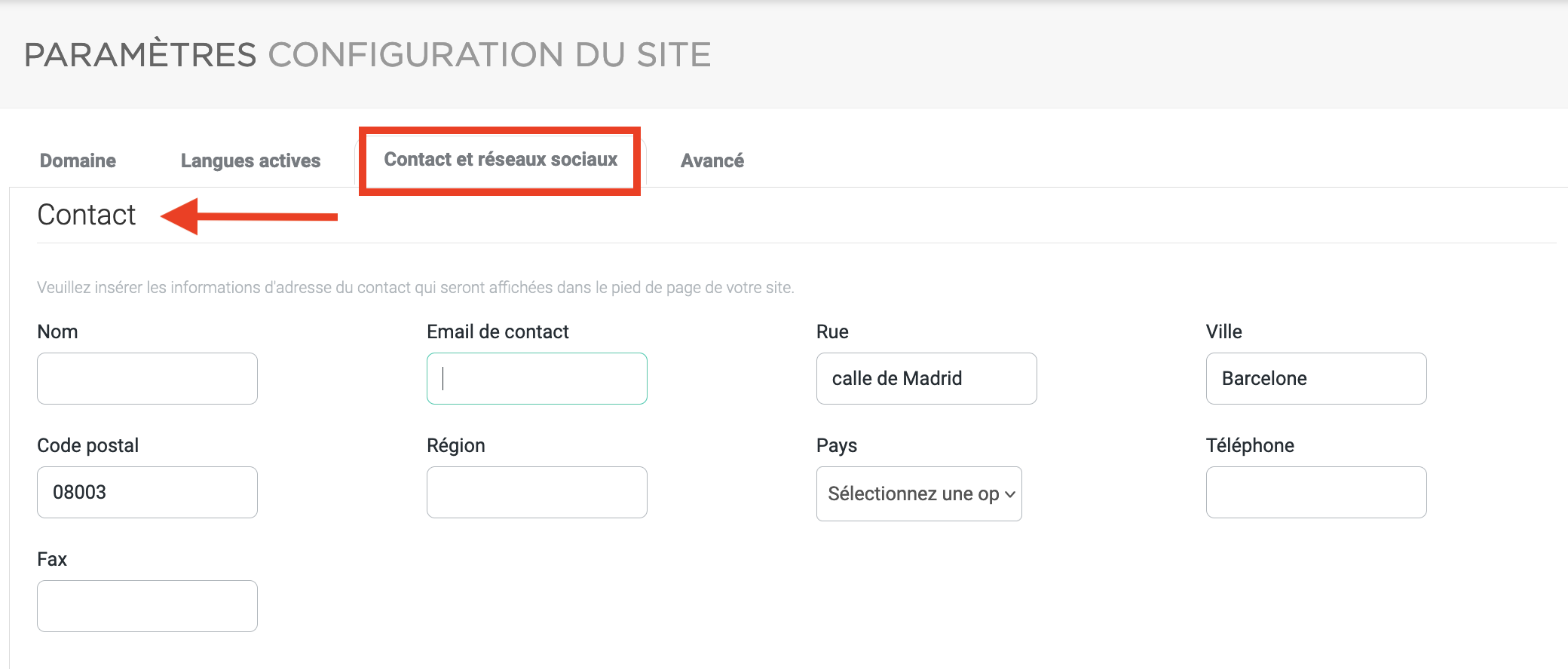
Task: Click the 'Téléphone' label text
Action: [1249, 445]
